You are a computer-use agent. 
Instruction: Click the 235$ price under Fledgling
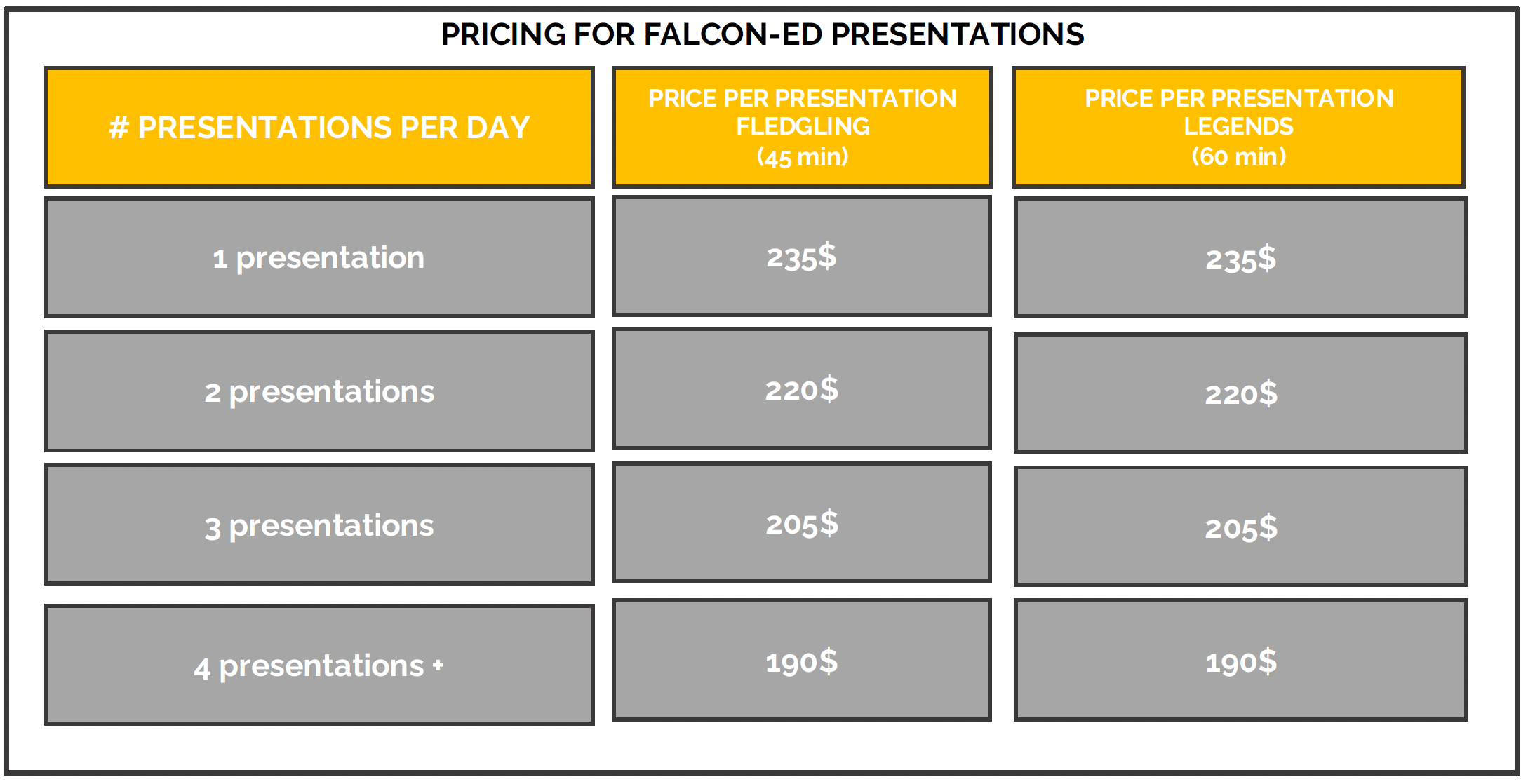click(x=801, y=257)
